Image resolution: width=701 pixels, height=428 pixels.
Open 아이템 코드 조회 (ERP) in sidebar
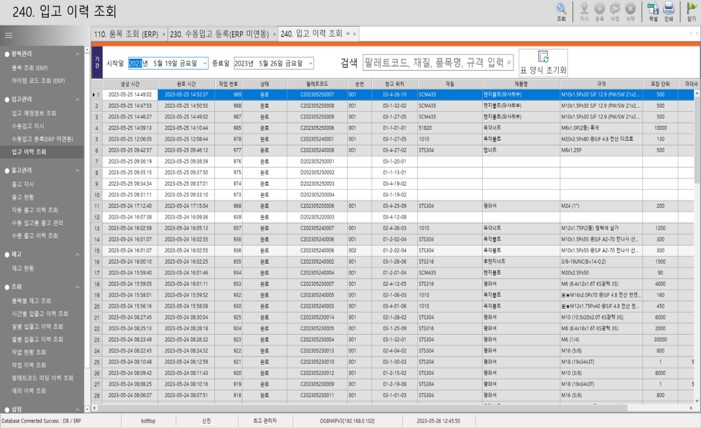(x=38, y=81)
